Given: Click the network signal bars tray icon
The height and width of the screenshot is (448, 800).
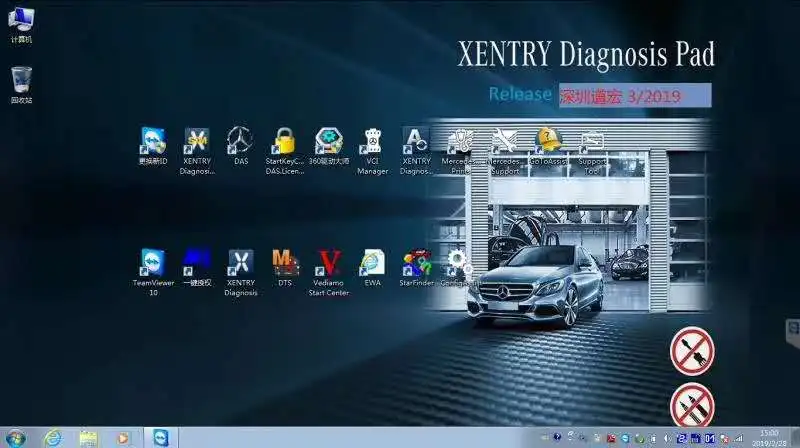Looking at the screenshot, I should 738,438.
